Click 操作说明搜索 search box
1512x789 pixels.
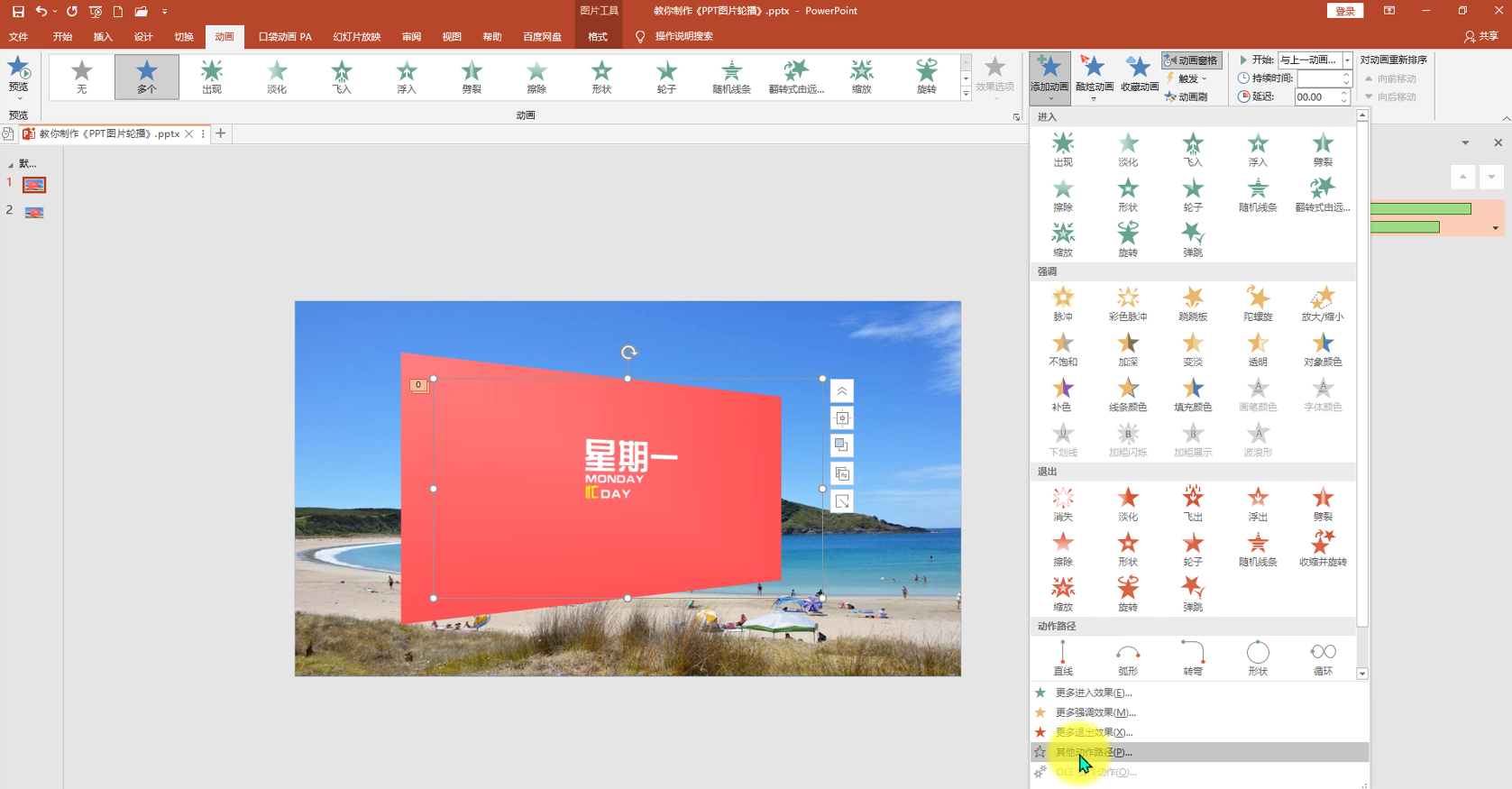[x=684, y=37]
